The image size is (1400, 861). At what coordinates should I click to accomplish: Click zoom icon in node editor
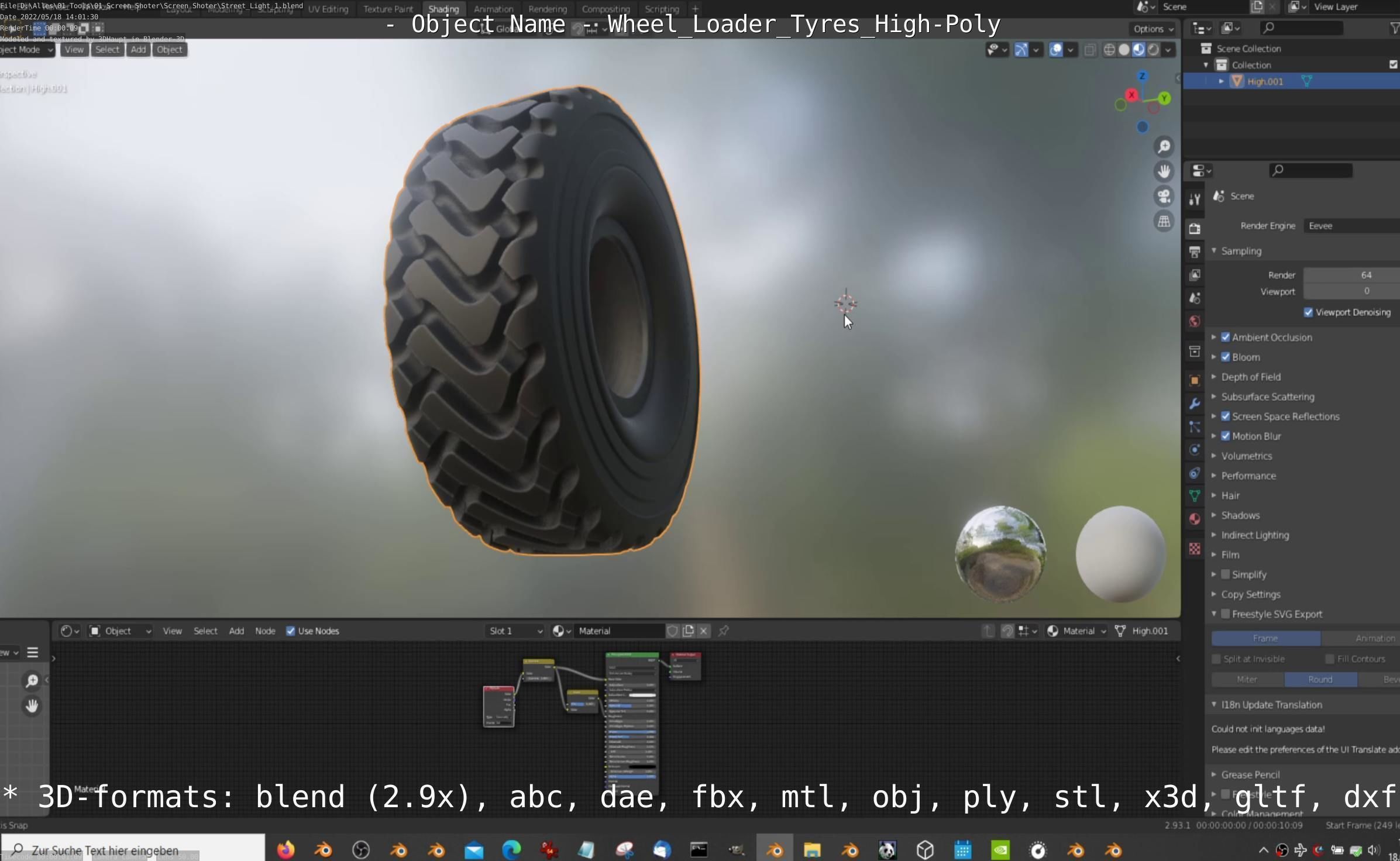tap(32, 680)
